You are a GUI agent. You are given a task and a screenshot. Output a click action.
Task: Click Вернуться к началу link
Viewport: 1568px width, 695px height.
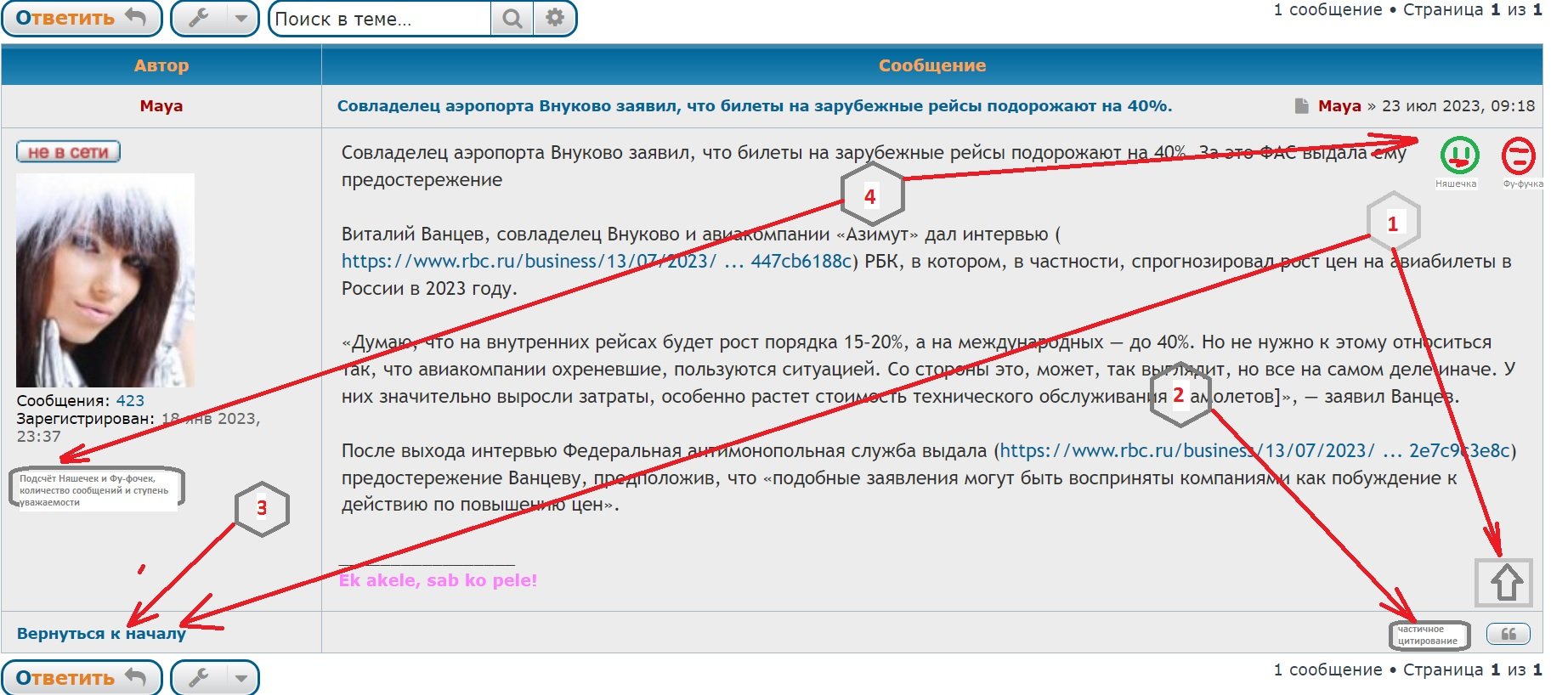[101, 634]
